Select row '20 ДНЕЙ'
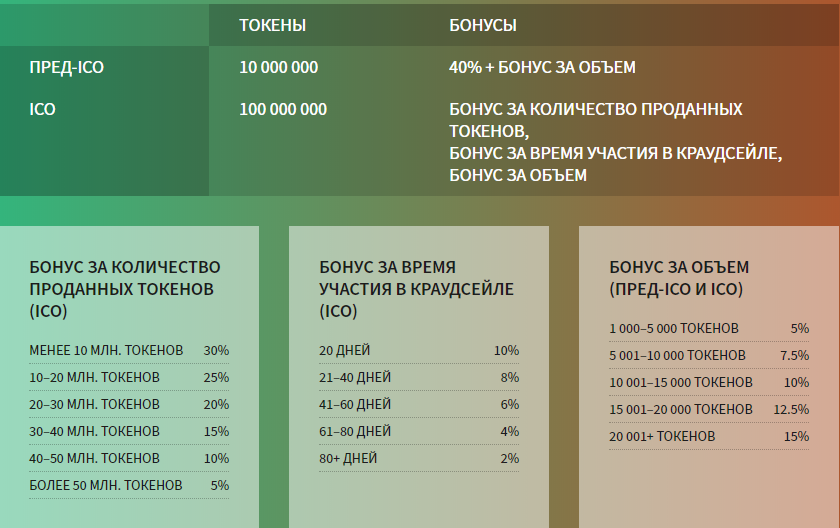Screen dimensions: 840x528 click(419, 350)
